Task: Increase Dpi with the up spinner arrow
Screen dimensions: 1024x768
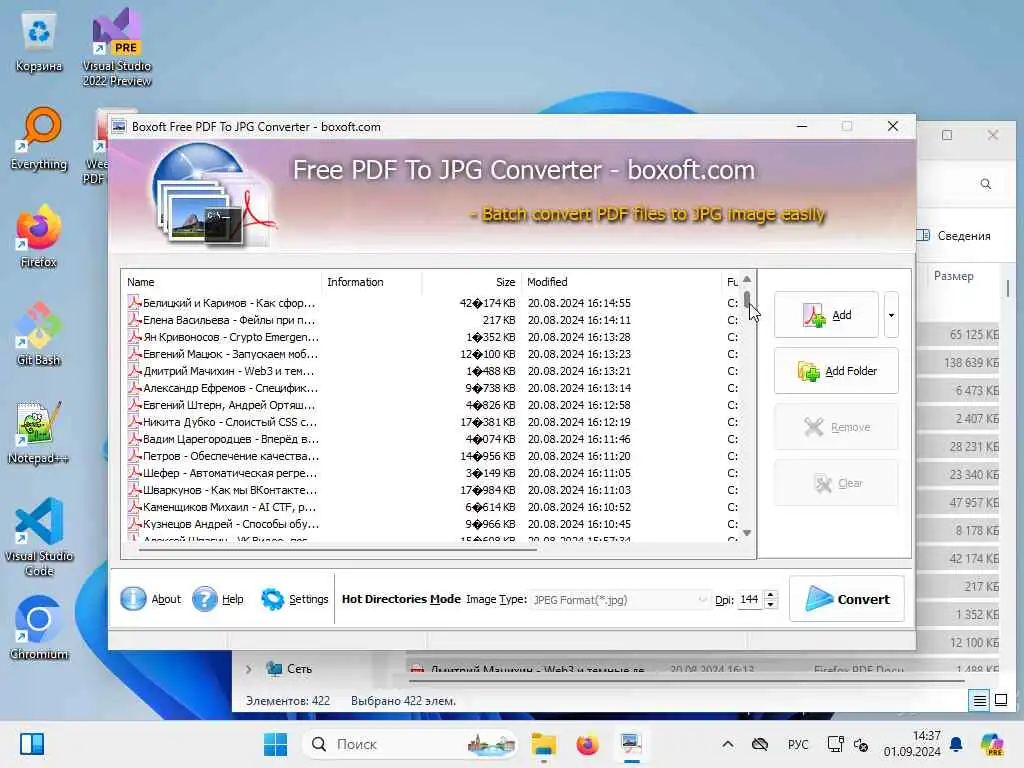Action: click(771, 595)
